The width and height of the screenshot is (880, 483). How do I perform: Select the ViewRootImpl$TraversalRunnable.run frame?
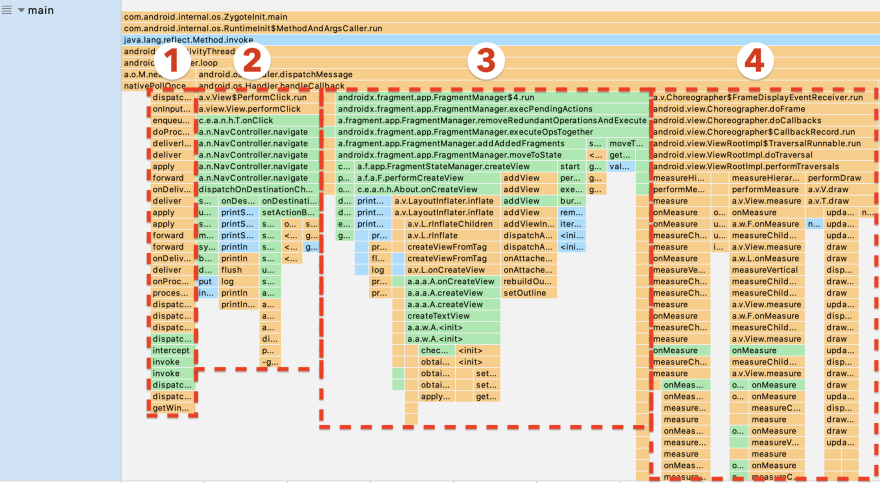[763, 143]
